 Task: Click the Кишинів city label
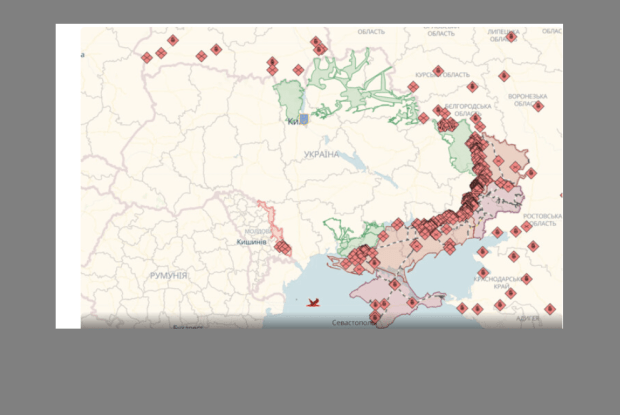[x=251, y=242]
